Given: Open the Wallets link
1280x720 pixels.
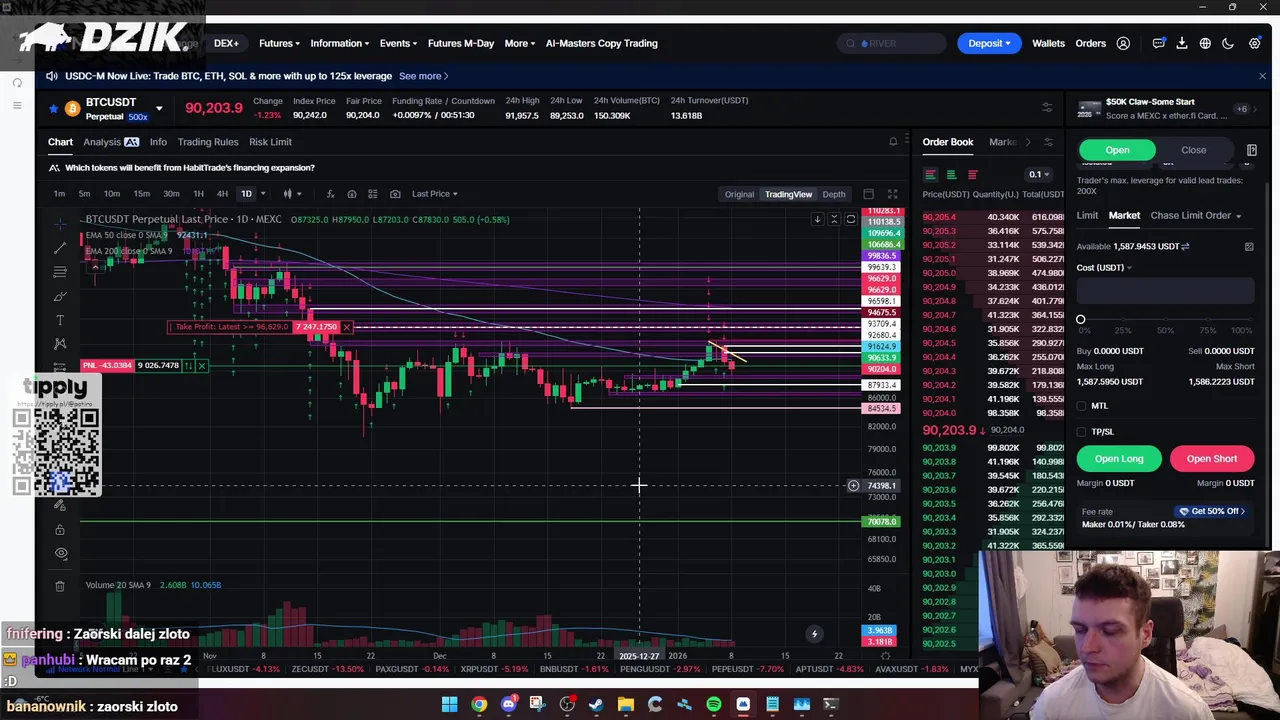Looking at the screenshot, I should pyautogui.click(x=1048, y=43).
